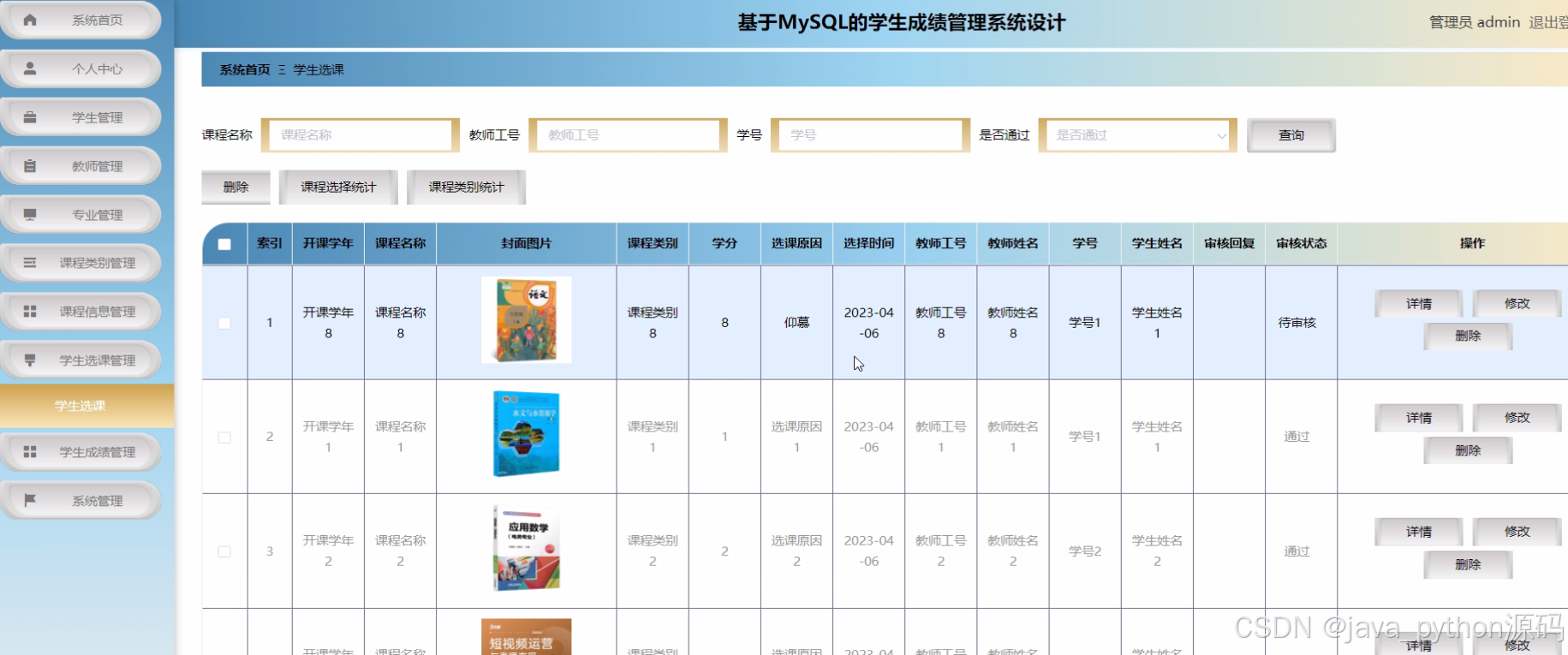Click the 封面图片 column header
This screenshot has width=1568, height=655.
coord(526,244)
